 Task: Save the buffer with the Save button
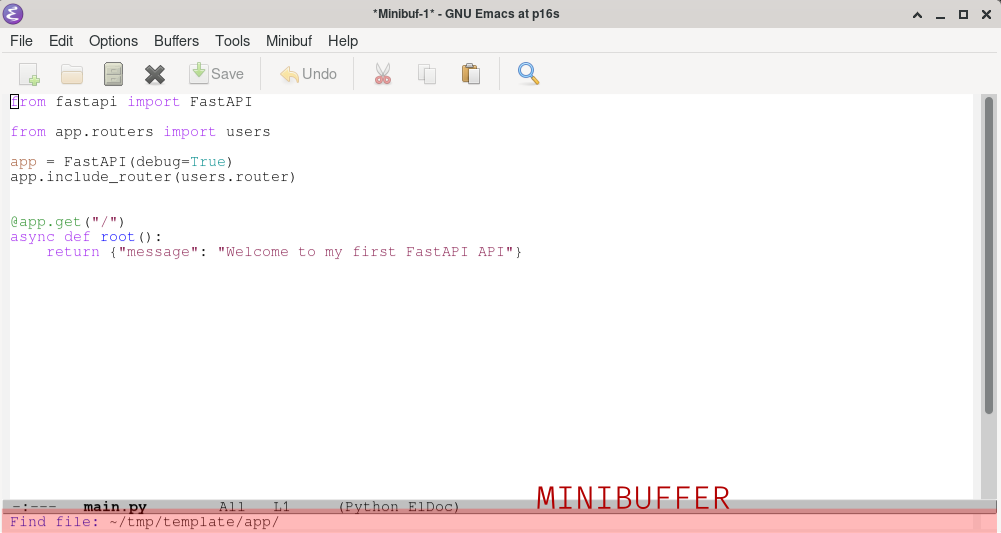pos(216,74)
